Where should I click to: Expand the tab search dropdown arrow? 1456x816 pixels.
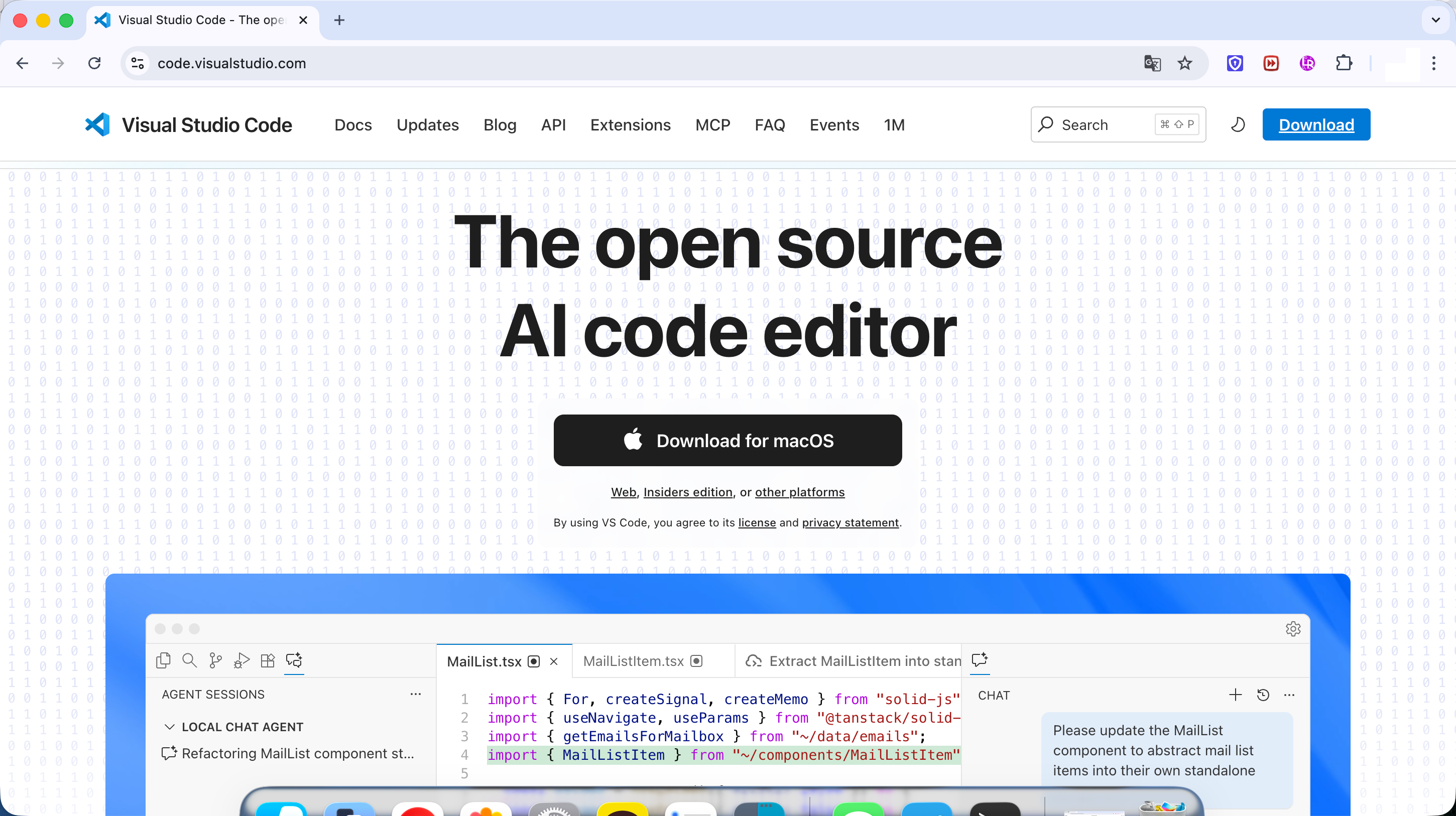(1435, 21)
